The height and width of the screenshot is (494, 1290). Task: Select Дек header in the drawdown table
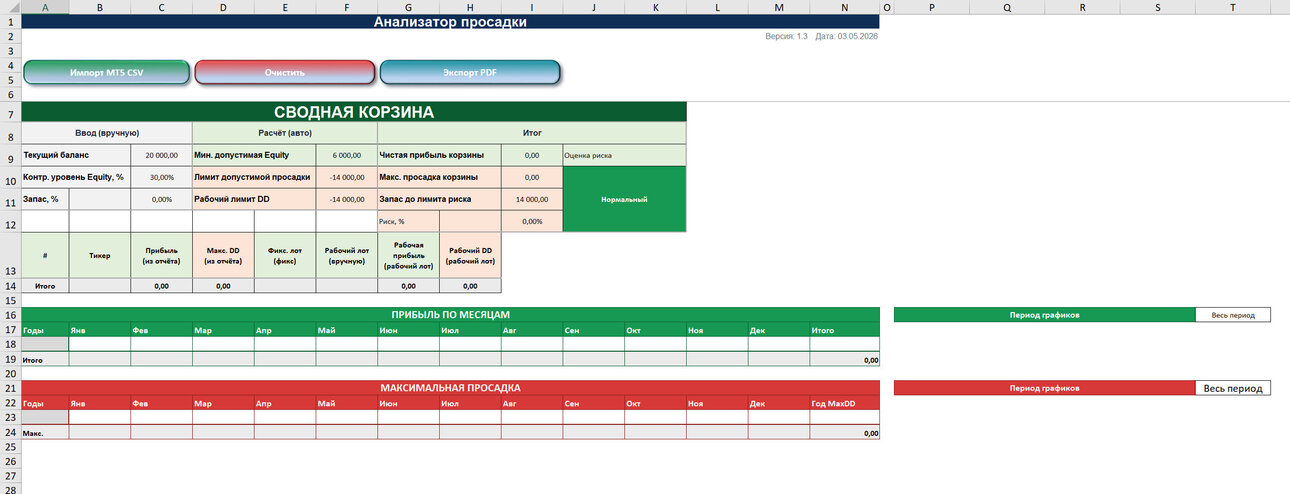pyautogui.click(x=779, y=403)
